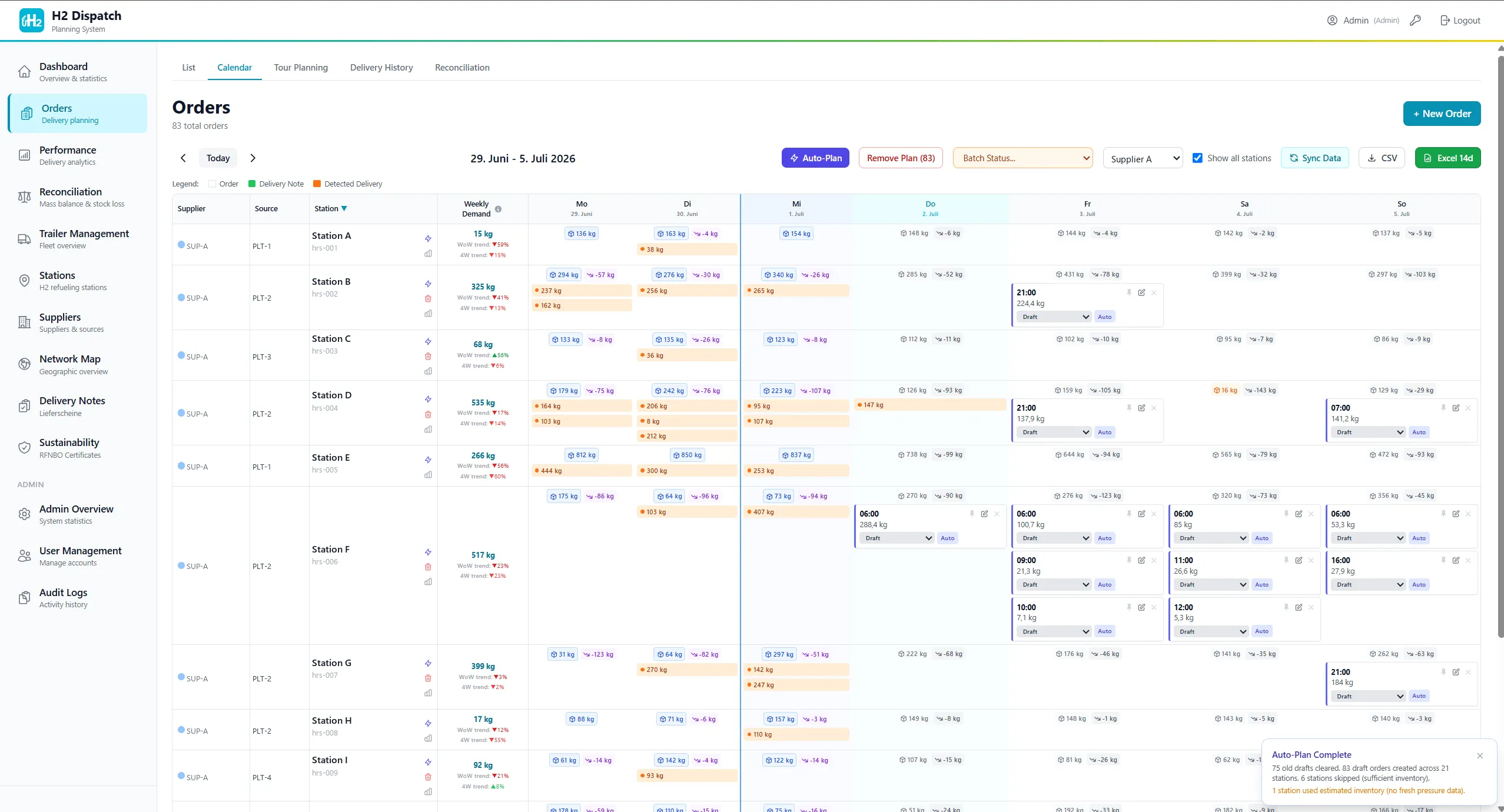
Task: Pin the Station F 100,7 kg order
Action: tap(1129, 514)
